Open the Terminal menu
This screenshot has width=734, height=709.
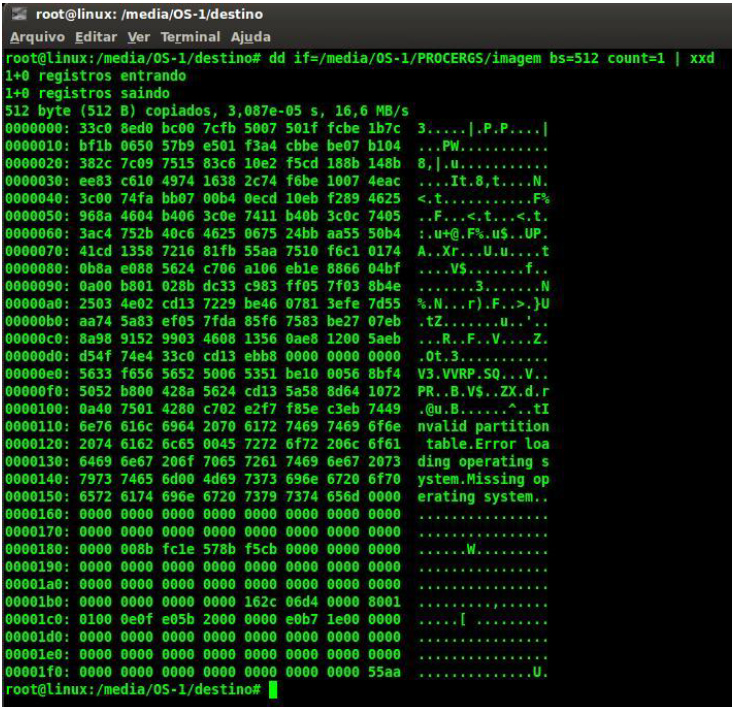pyautogui.click(x=189, y=37)
